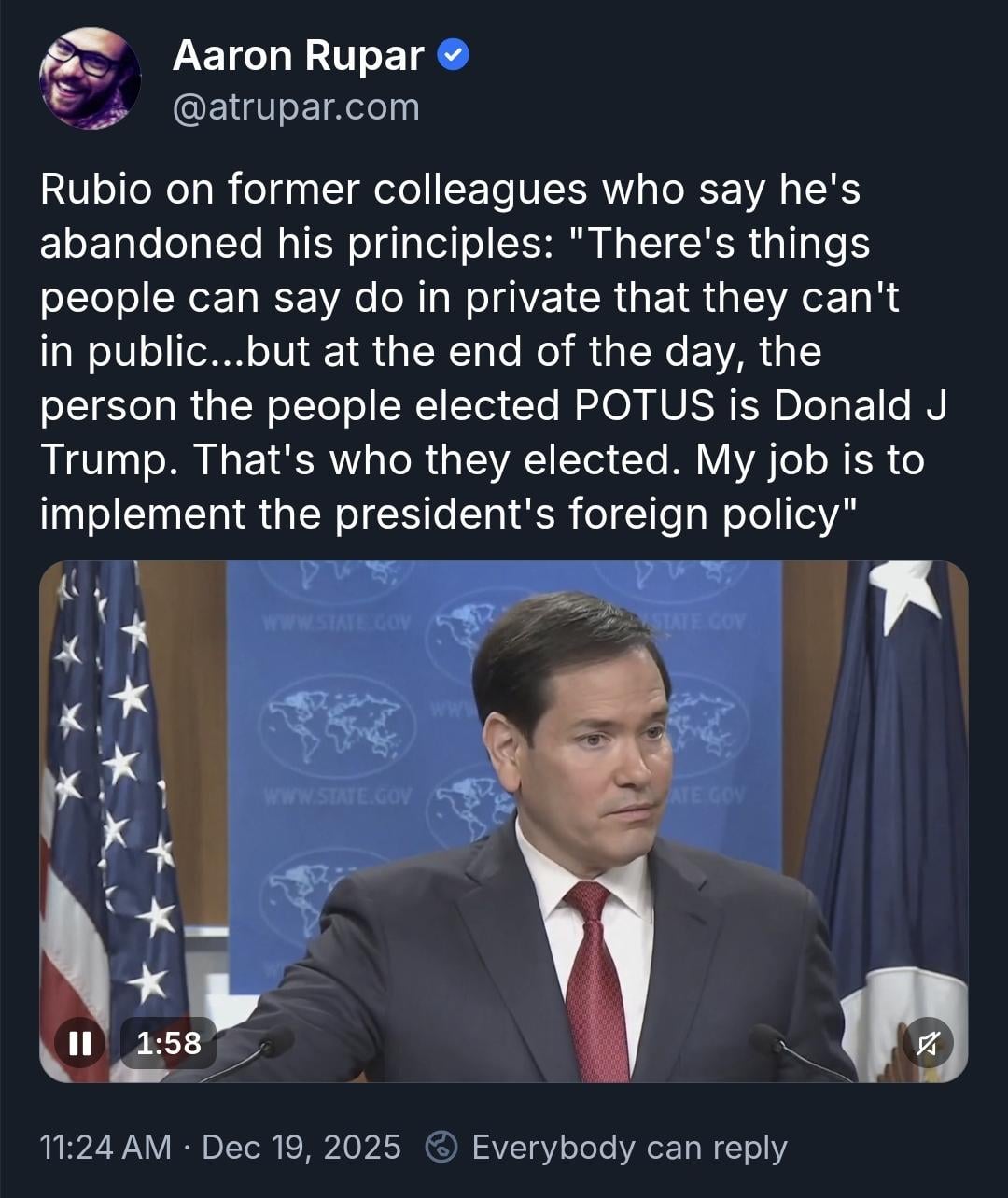
Task: Open the @atrupar.com handle link
Action: click(x=296, y=107)
